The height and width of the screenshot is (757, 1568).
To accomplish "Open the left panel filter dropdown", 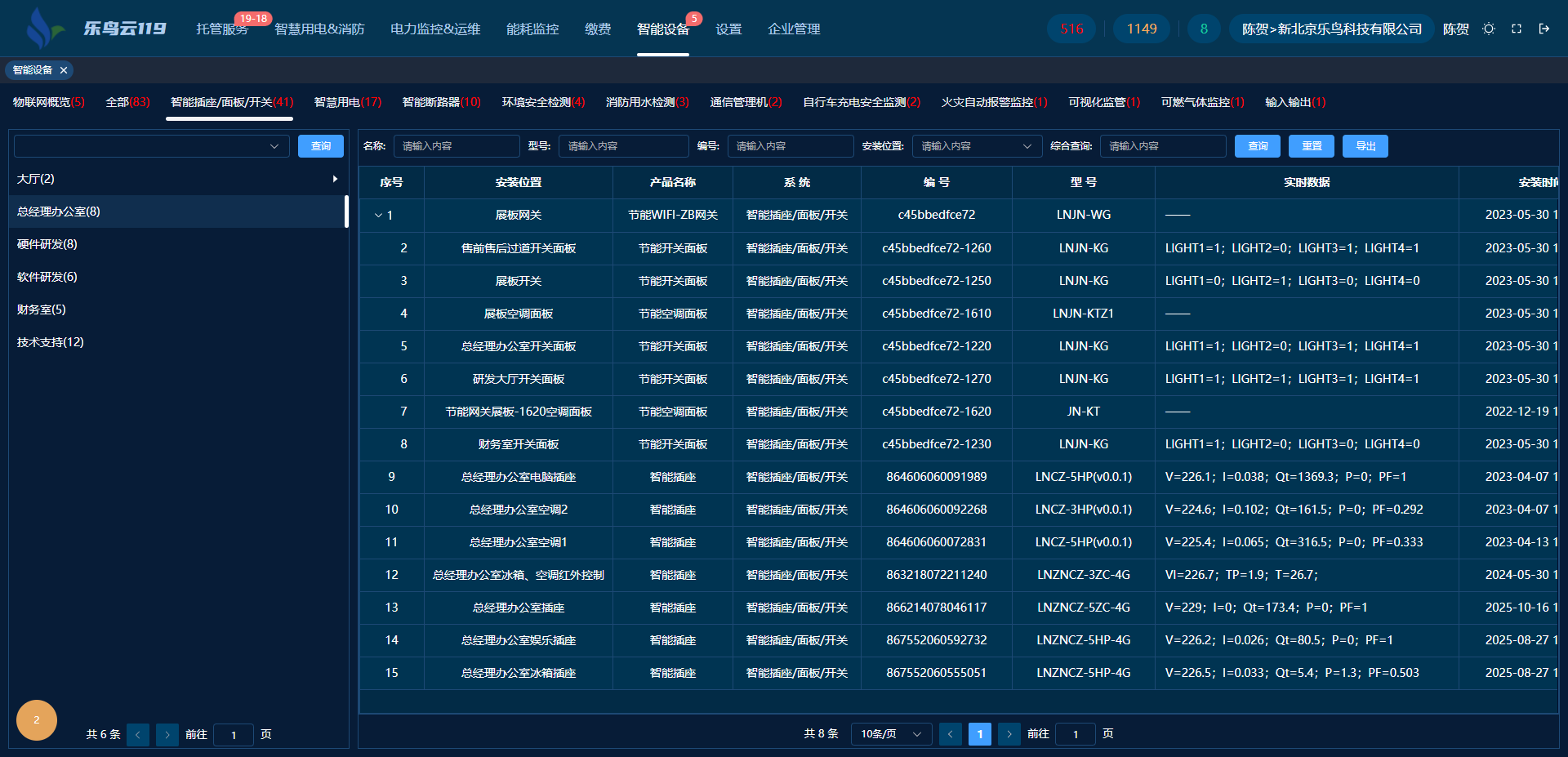I will pos(152,146).
